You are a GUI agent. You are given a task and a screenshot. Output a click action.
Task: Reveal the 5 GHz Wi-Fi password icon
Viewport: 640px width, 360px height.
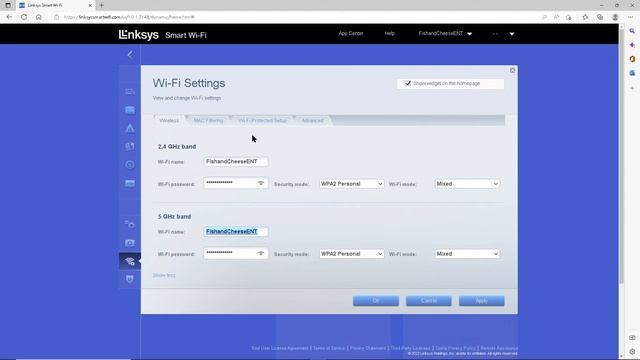pyautogui.click(x=261, y=253)
